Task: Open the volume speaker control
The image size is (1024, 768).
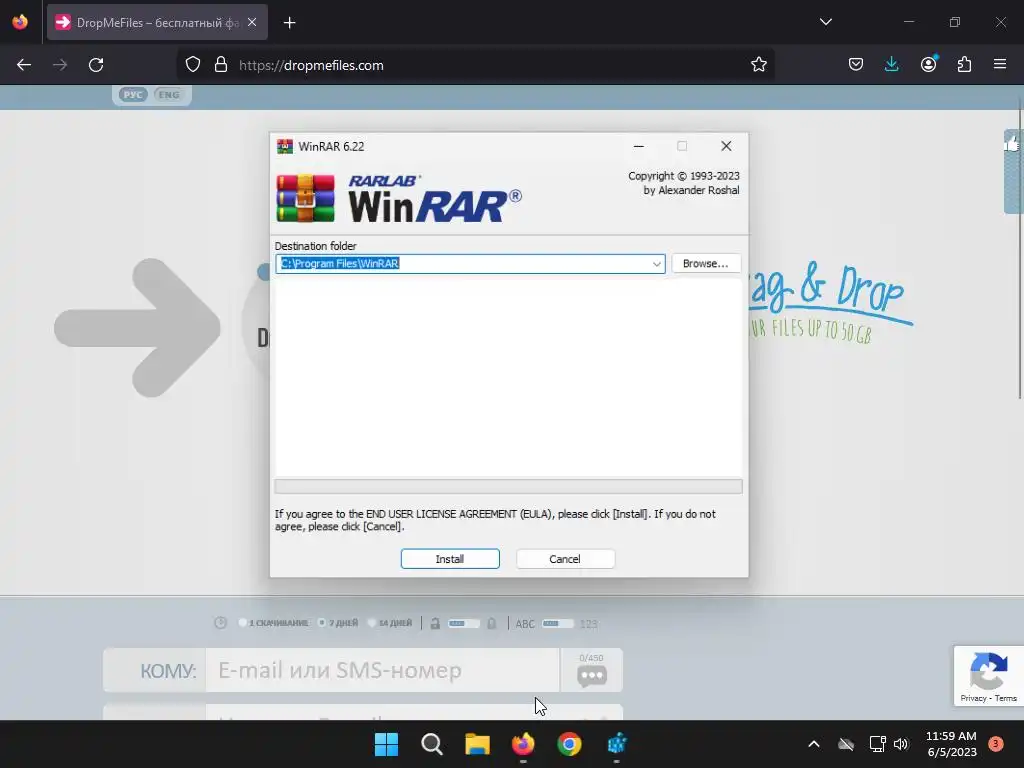Action: click(x=901, y=744)
